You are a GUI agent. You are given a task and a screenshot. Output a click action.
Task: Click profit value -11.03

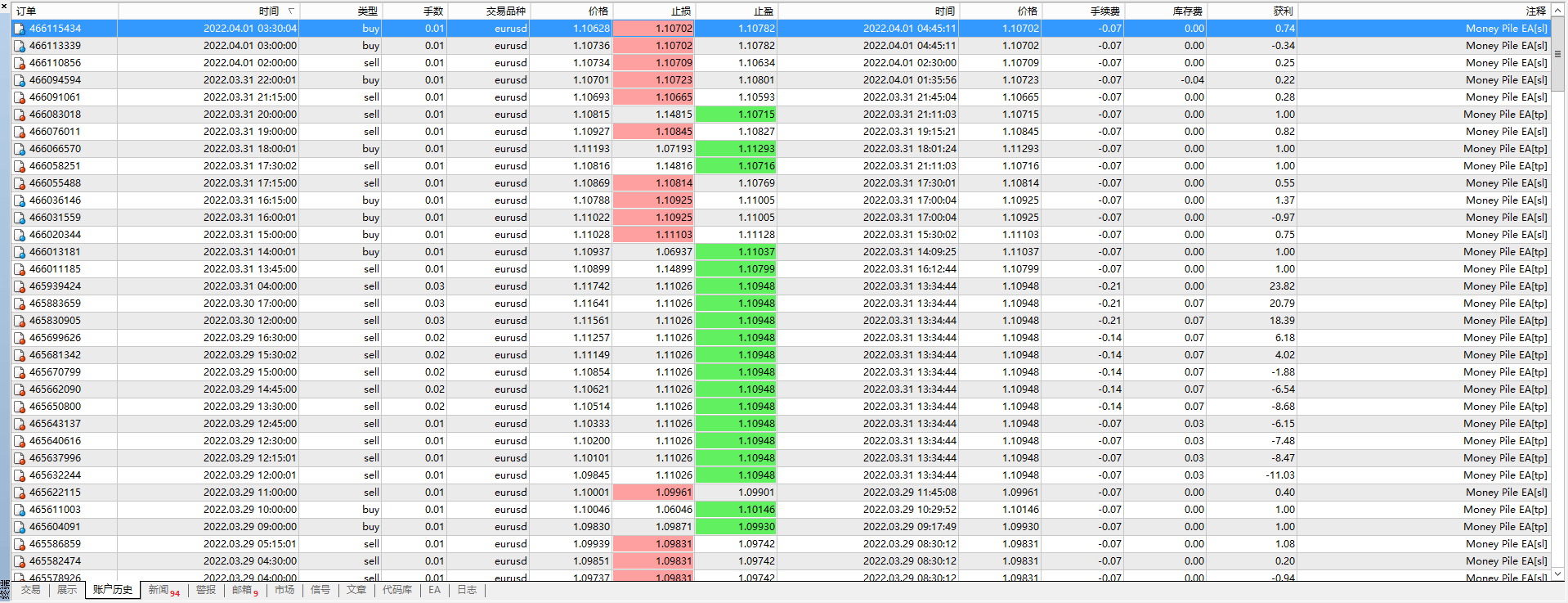pos(1280,475)
